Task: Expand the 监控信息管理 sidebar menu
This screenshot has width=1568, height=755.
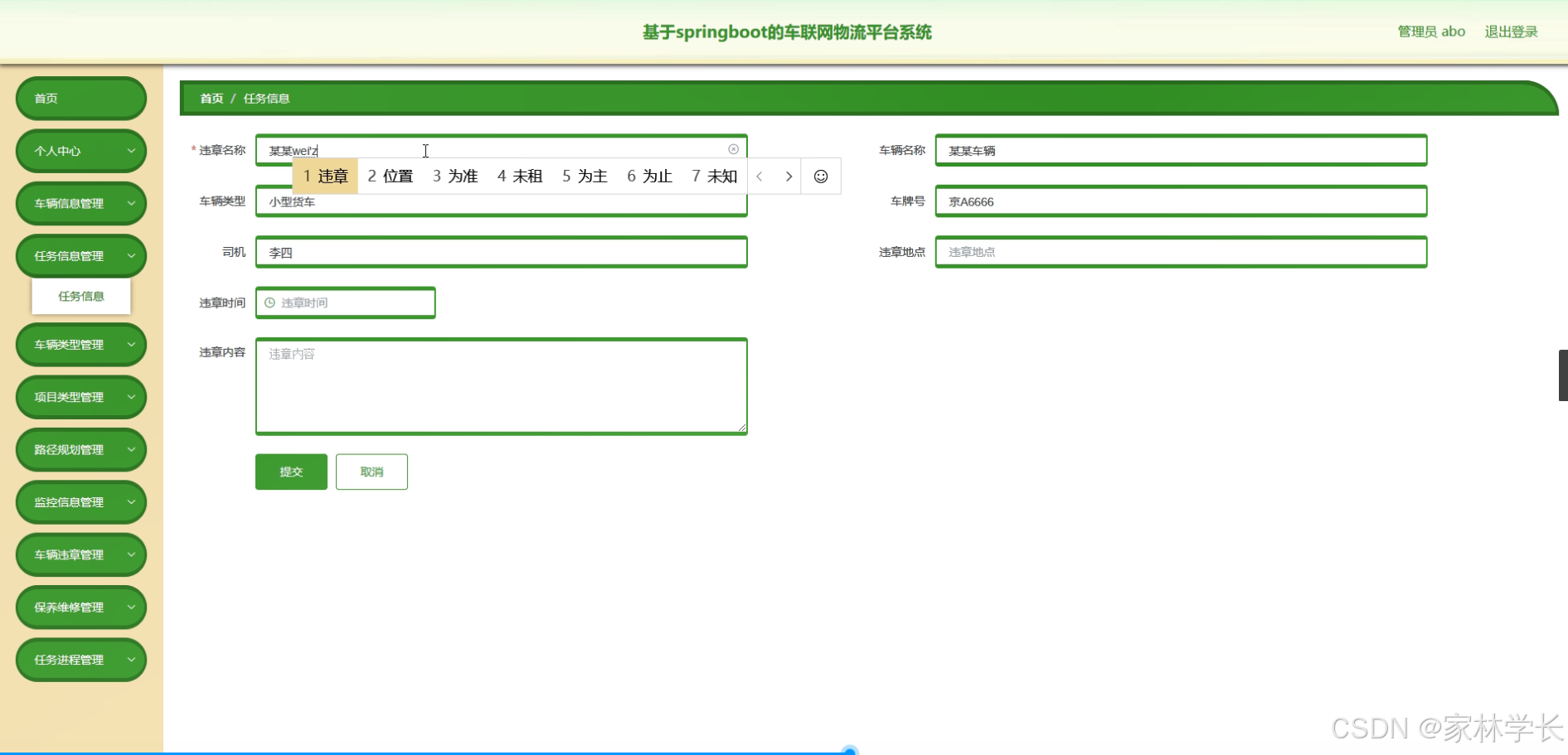Action: [x=80, y=501]
